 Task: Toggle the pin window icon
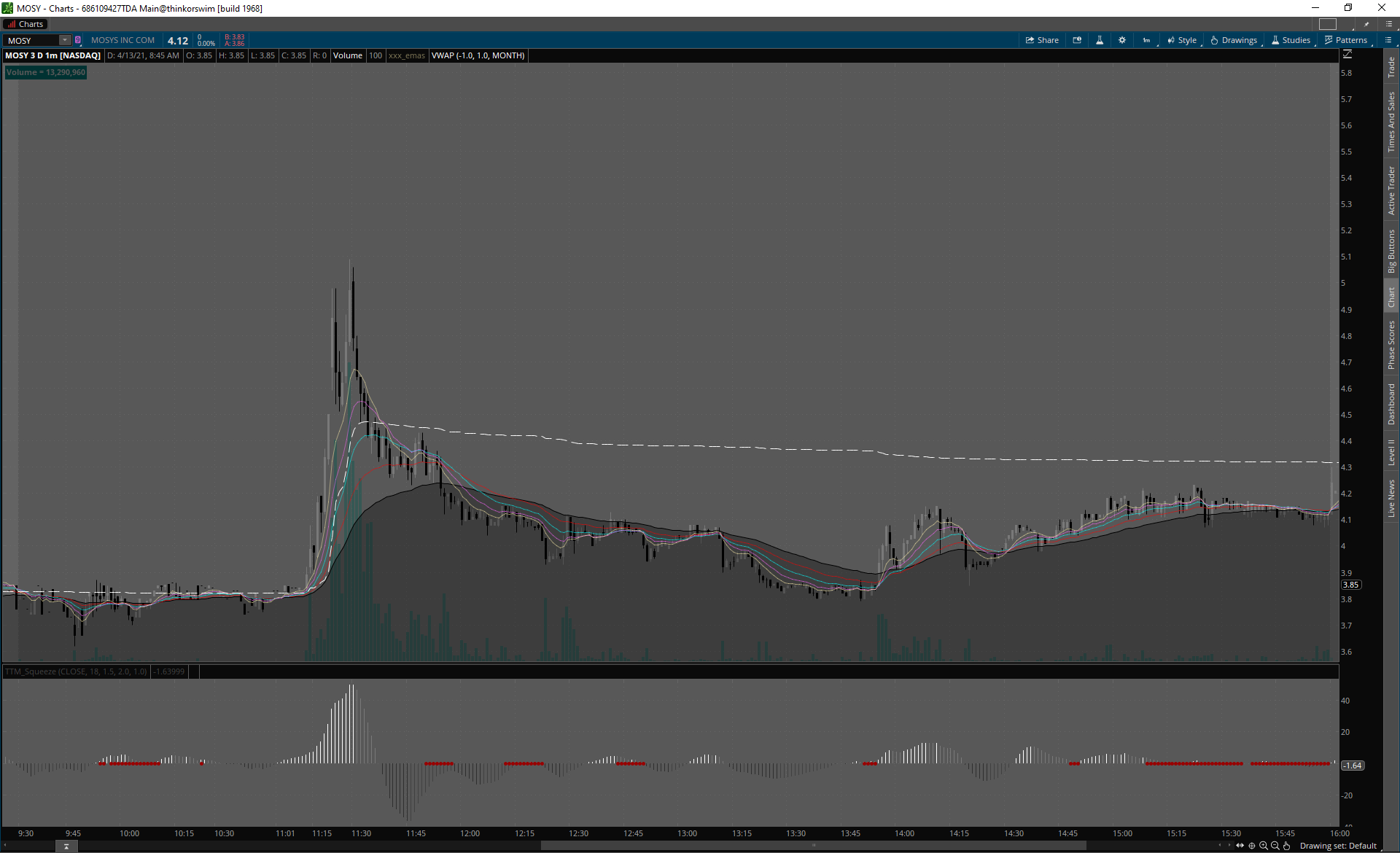click(x=1366, y=24)
